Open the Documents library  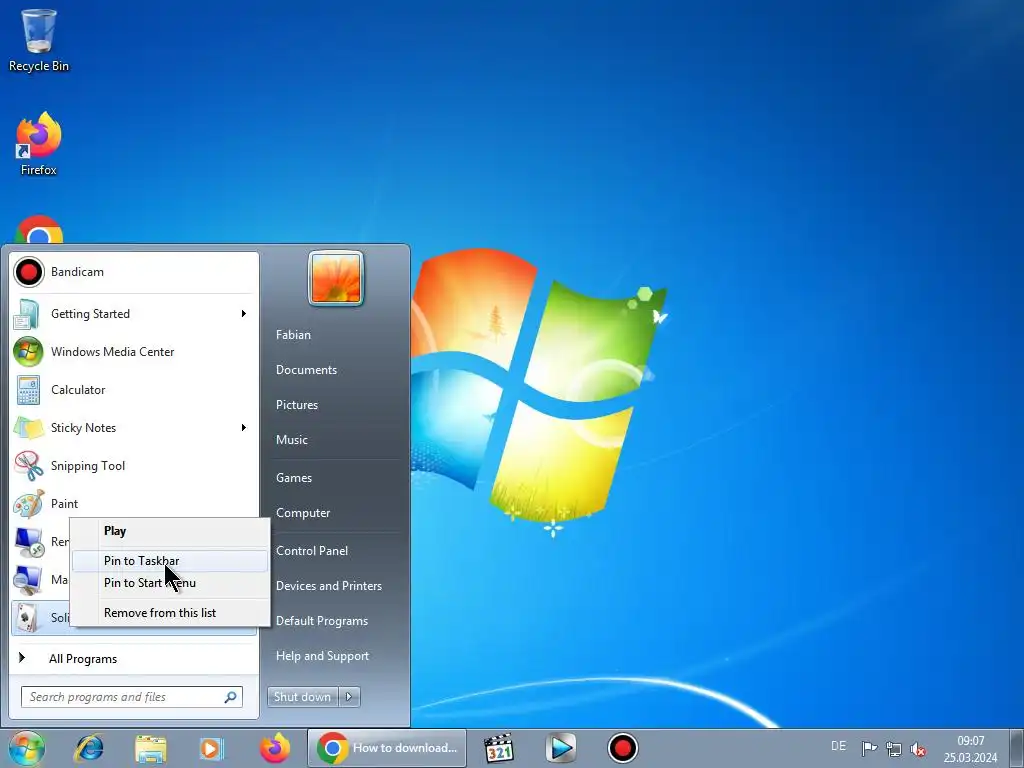click(306, 370)
